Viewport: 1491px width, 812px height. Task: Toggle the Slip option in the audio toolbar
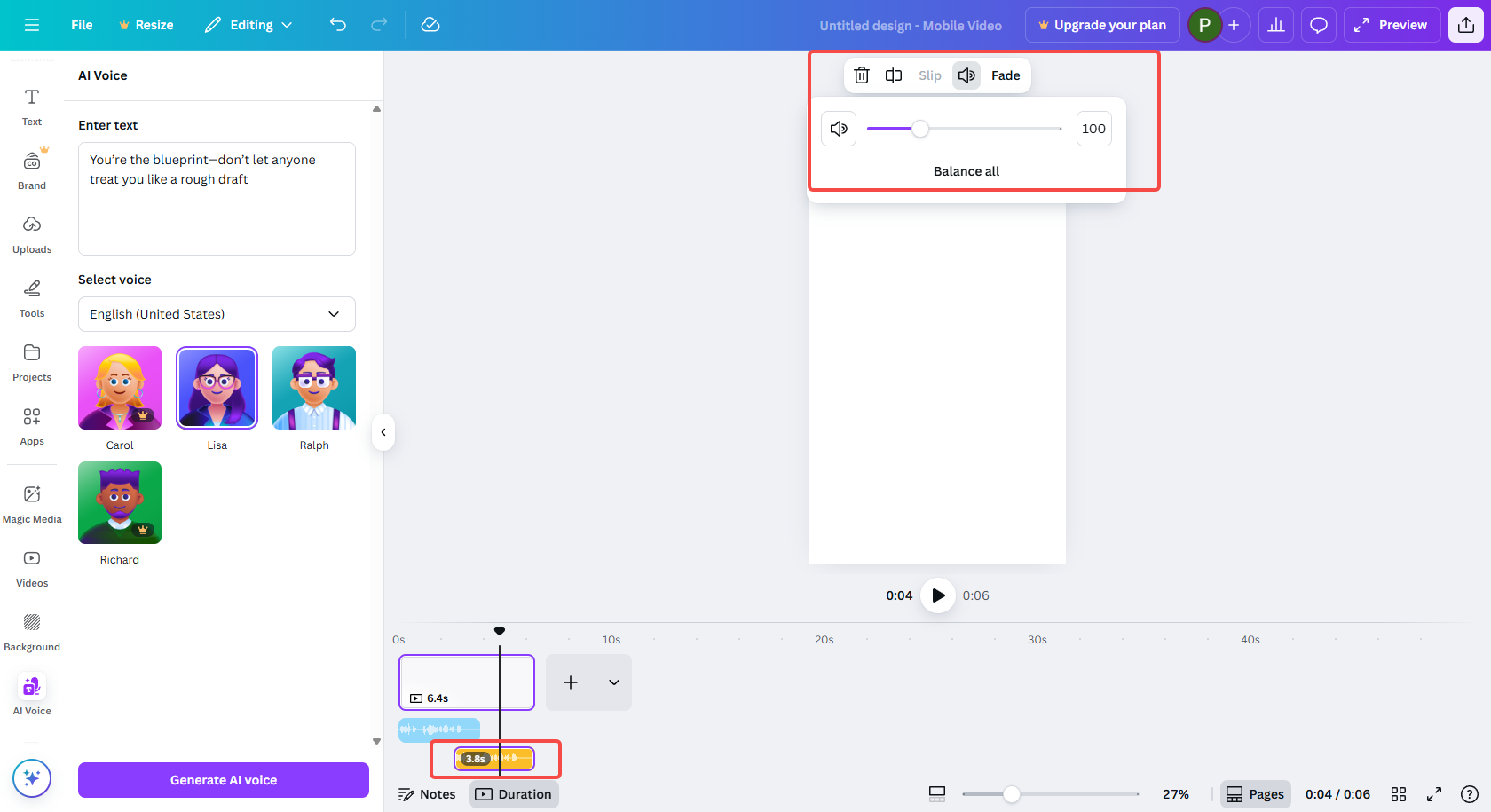pos(929,75)
